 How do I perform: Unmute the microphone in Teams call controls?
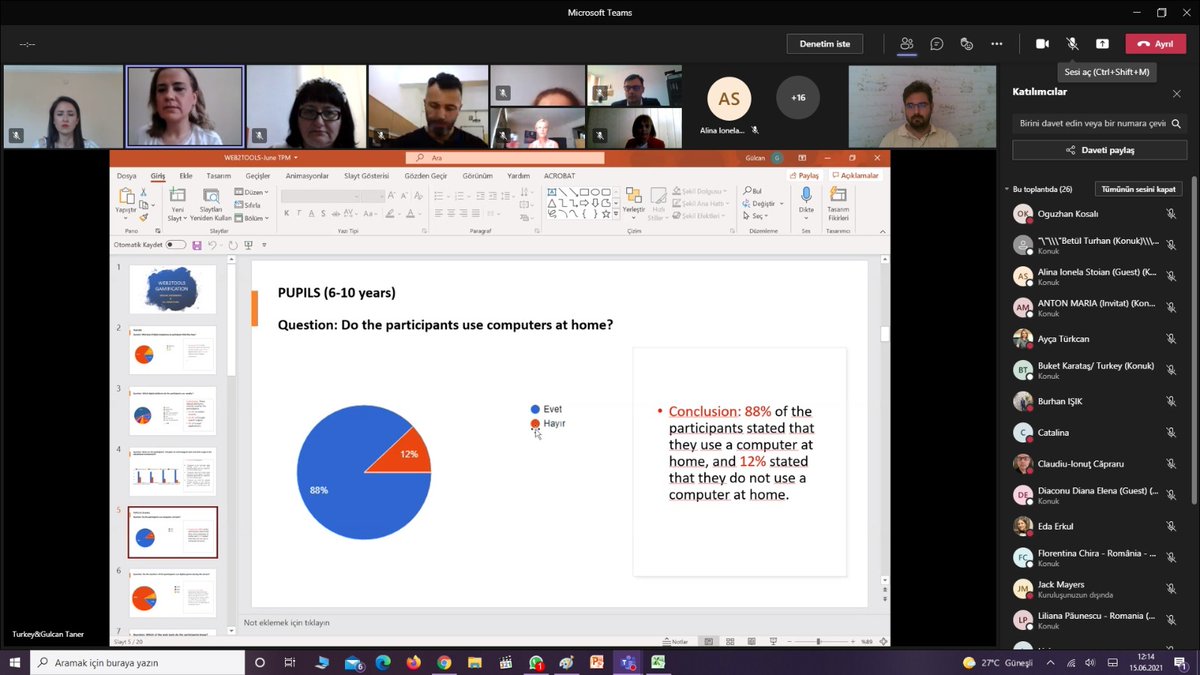coord(1072,44)
